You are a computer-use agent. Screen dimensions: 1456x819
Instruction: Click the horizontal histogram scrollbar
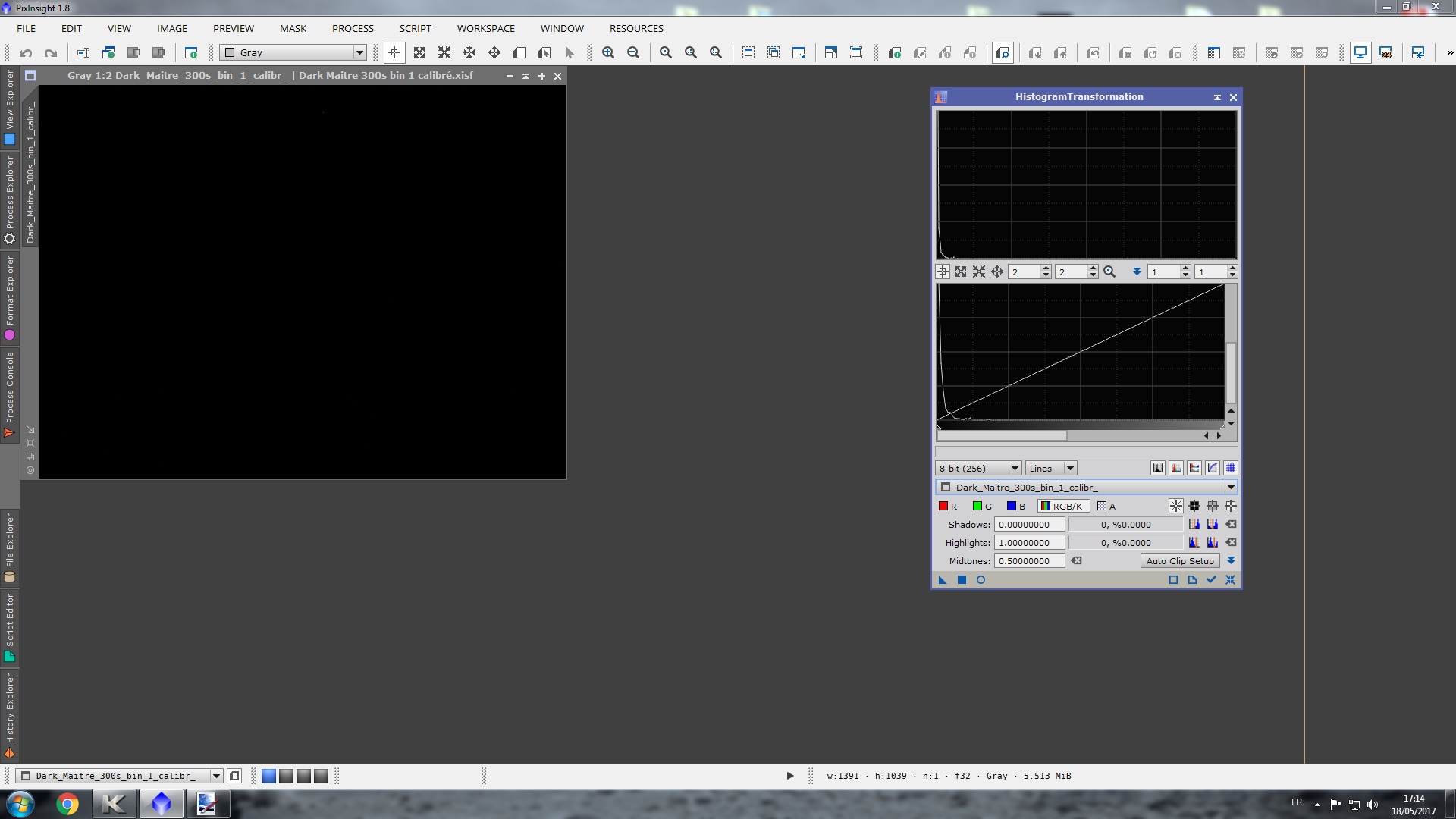pos(1001,435)
